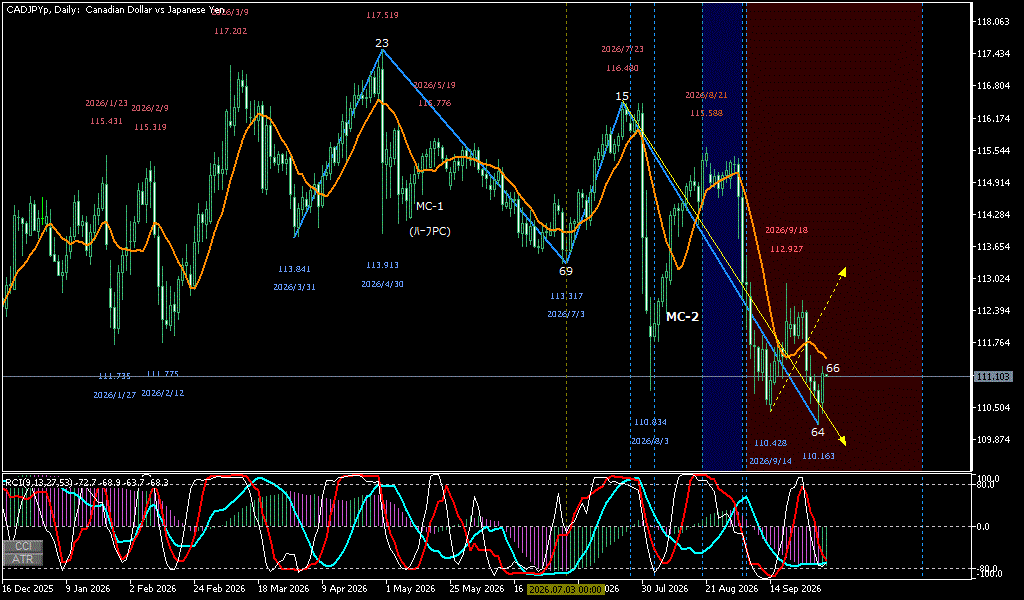This screenshot has width=1024, height=600.
Task: Click the 2026/2/12 date label
Action: click(x=163, y=393)
